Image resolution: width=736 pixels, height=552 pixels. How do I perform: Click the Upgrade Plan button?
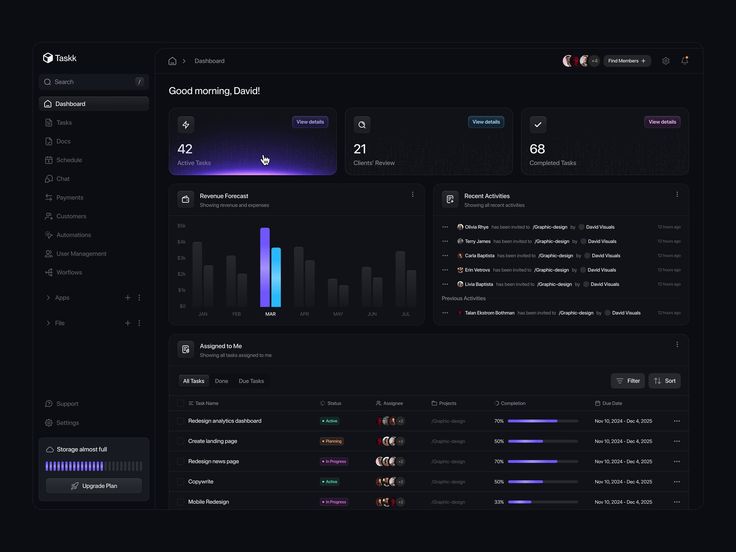tap(94, 486)
